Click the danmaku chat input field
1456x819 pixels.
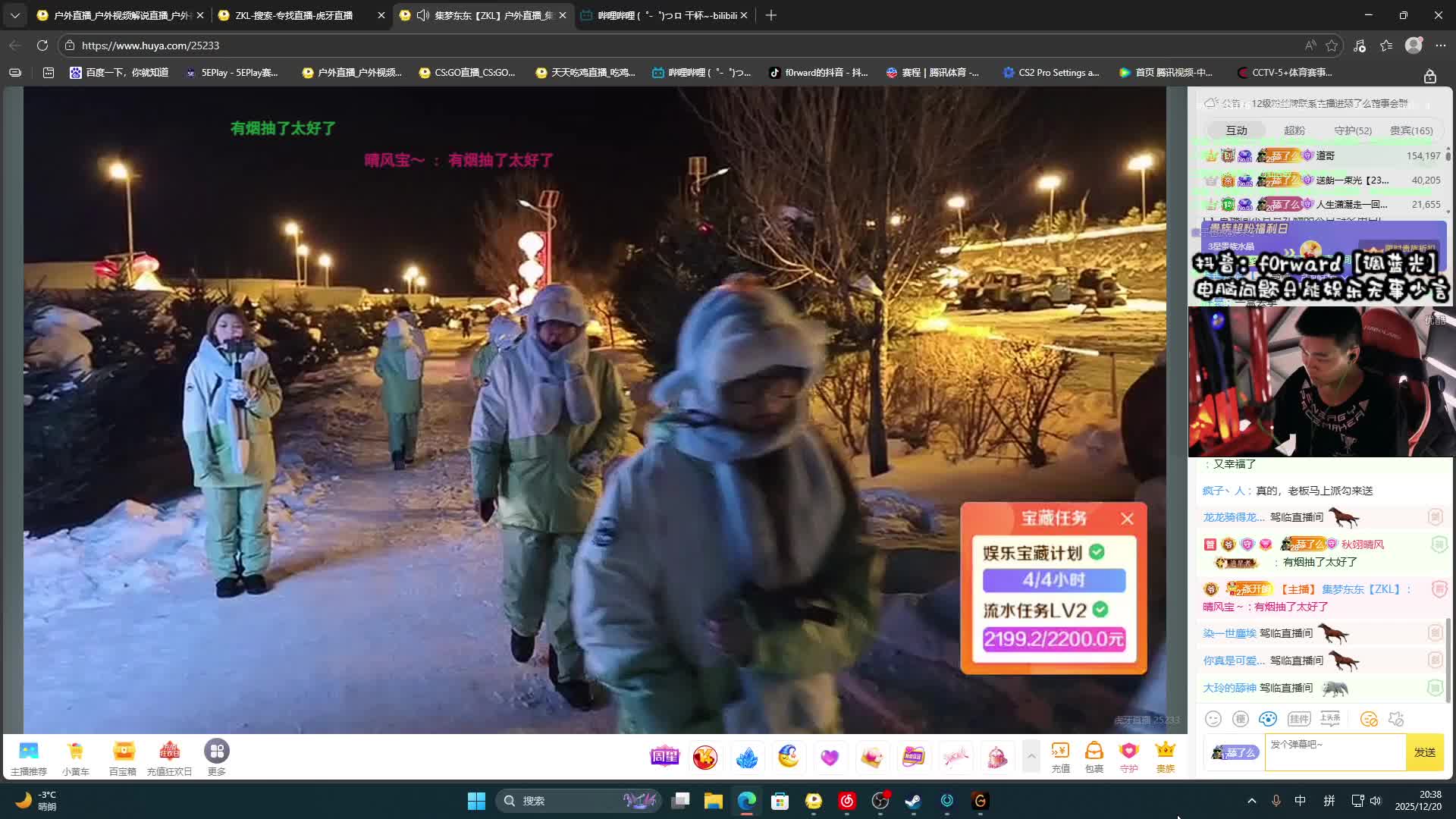(x=1334, y=752)
